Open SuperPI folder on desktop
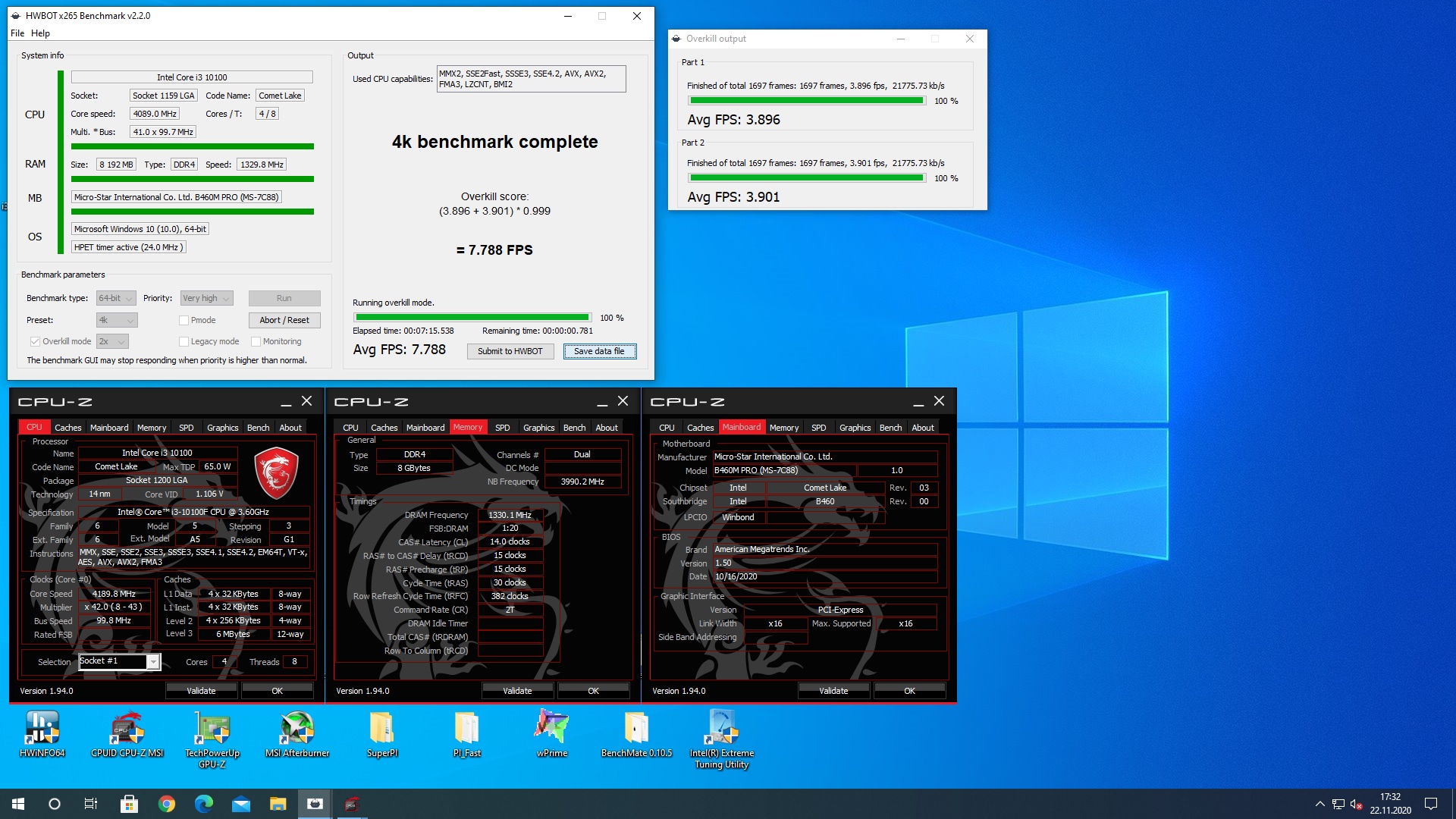The height and width of the screenshot is (819, 1456). (x=382, y=733)
